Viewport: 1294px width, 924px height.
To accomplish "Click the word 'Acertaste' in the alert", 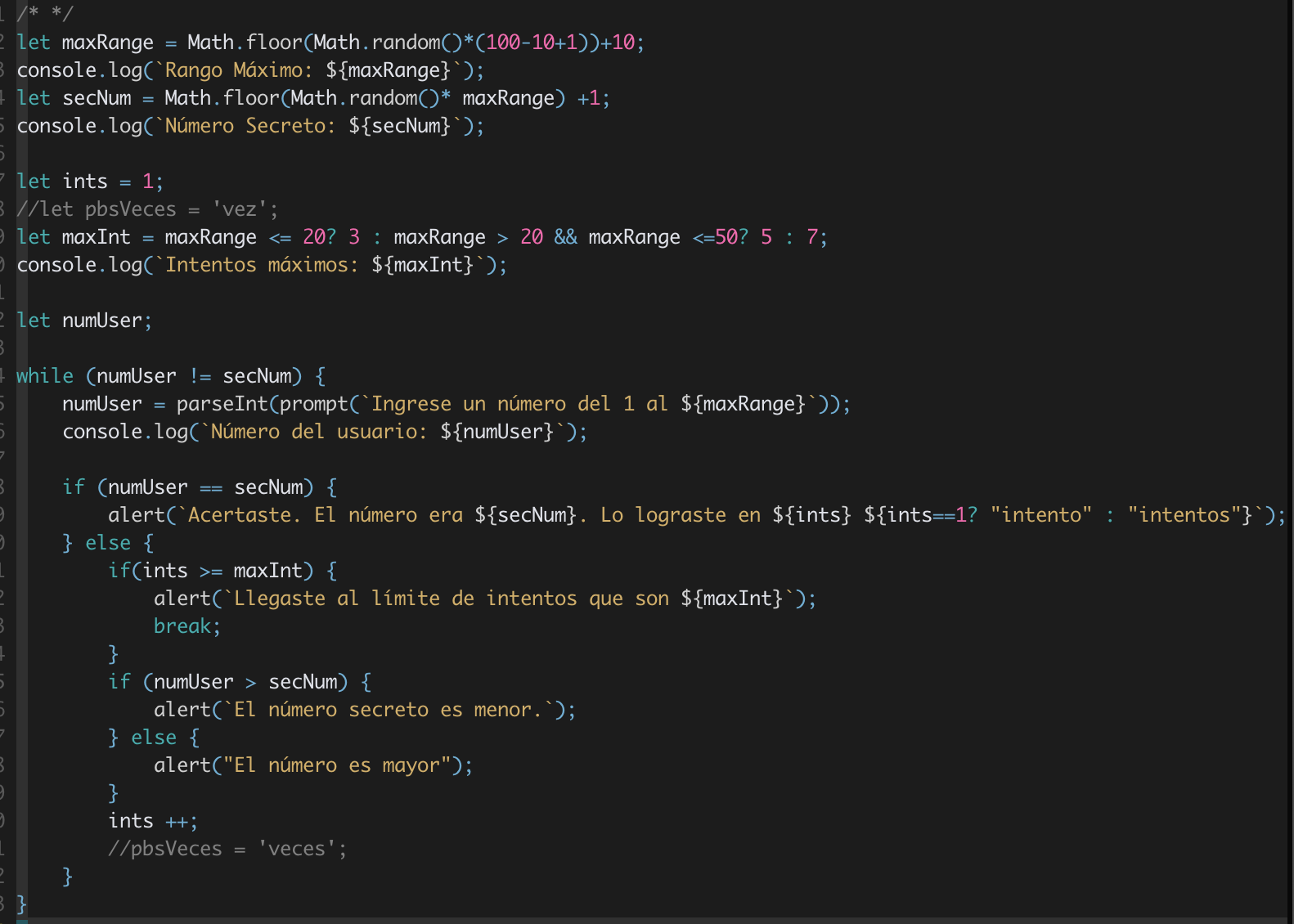I will (x=240, y=515).
